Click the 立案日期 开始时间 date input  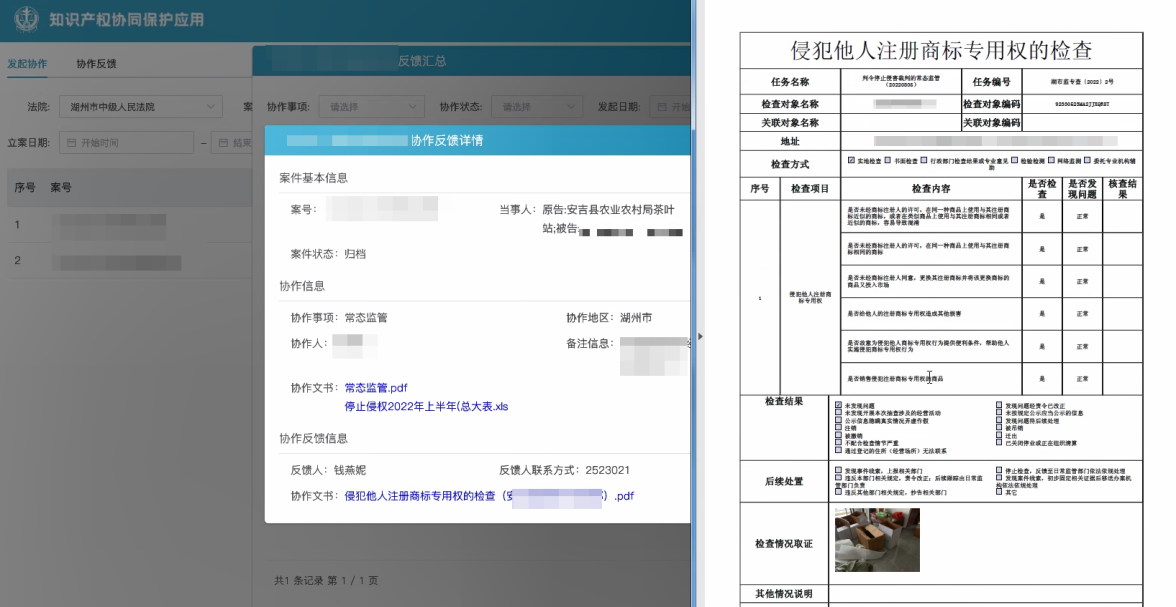click(130, 143)
